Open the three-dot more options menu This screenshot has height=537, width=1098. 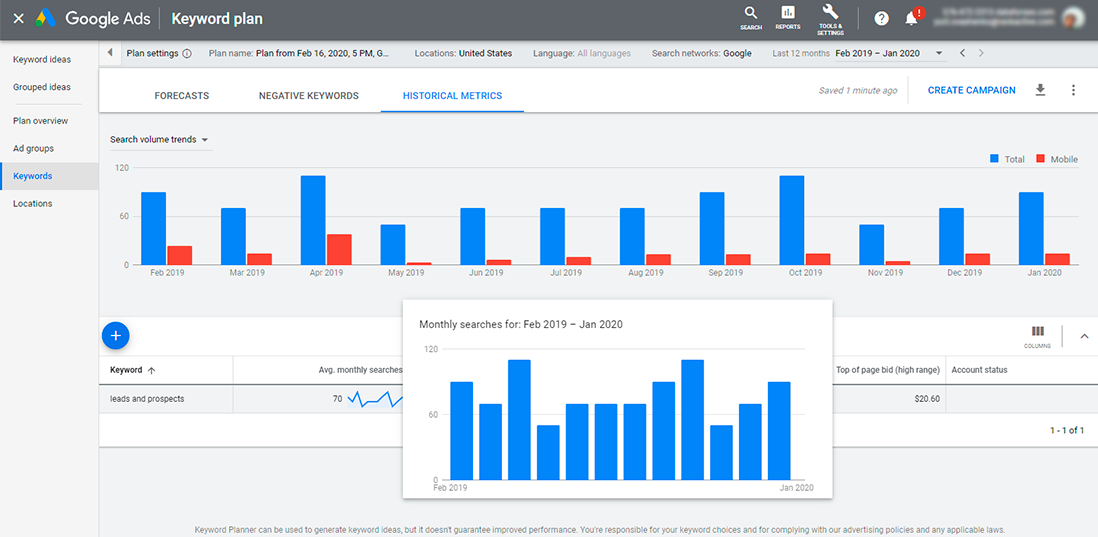[x=1073, y=90]
